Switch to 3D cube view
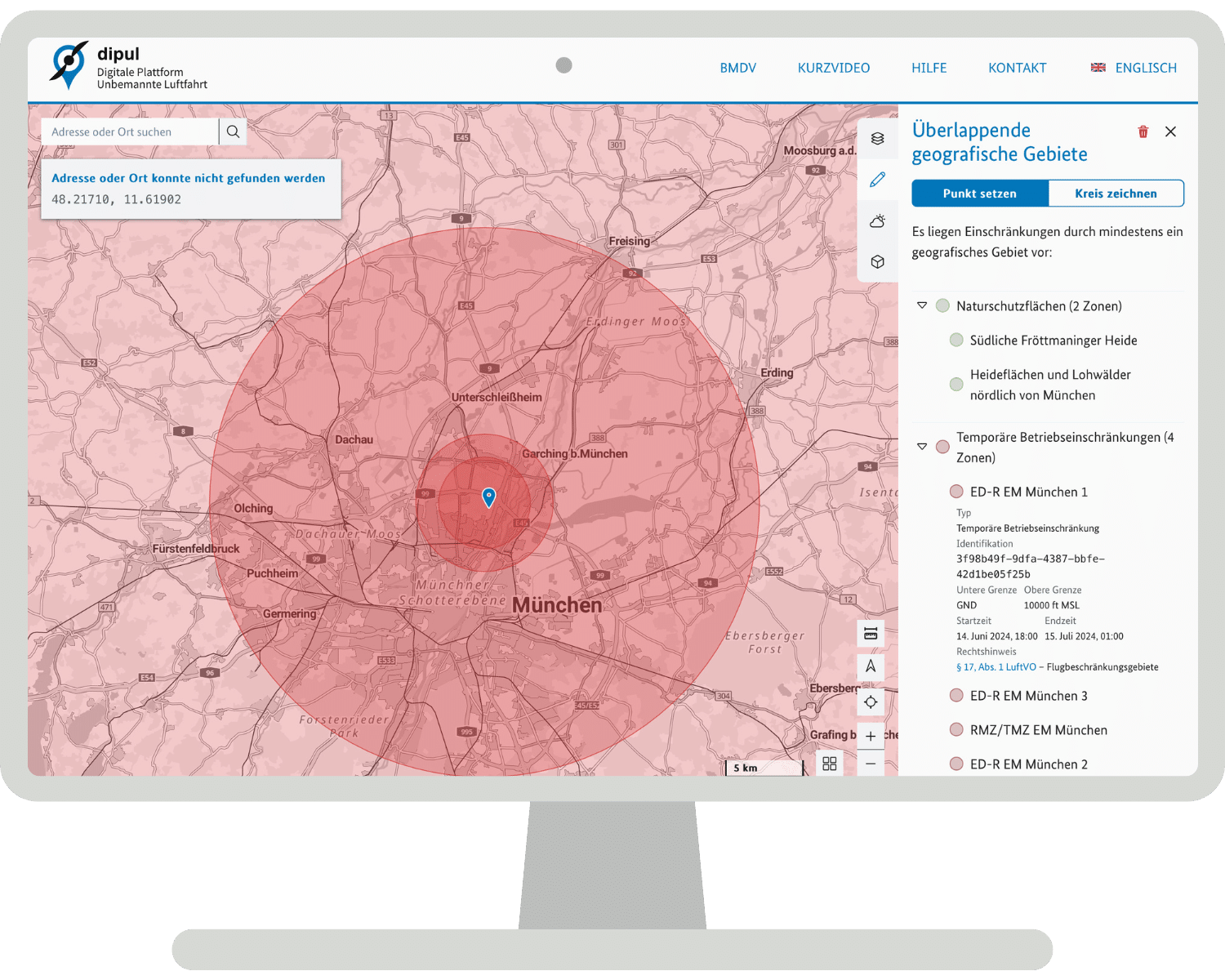The height and width of the screenshot is (980, 1225). [x=877, y=262]
